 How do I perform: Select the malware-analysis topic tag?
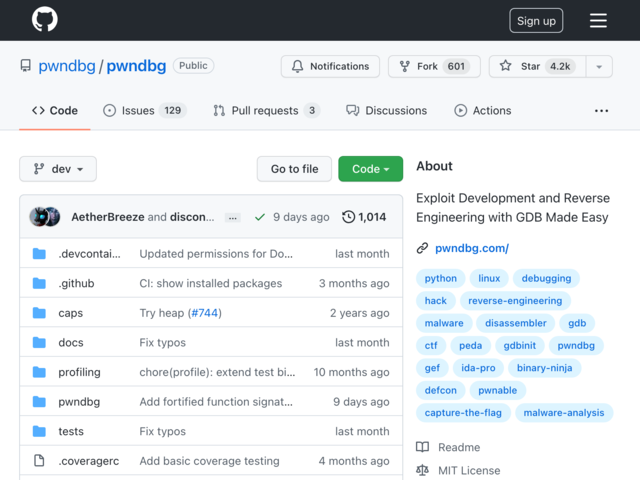pos(564,413)
